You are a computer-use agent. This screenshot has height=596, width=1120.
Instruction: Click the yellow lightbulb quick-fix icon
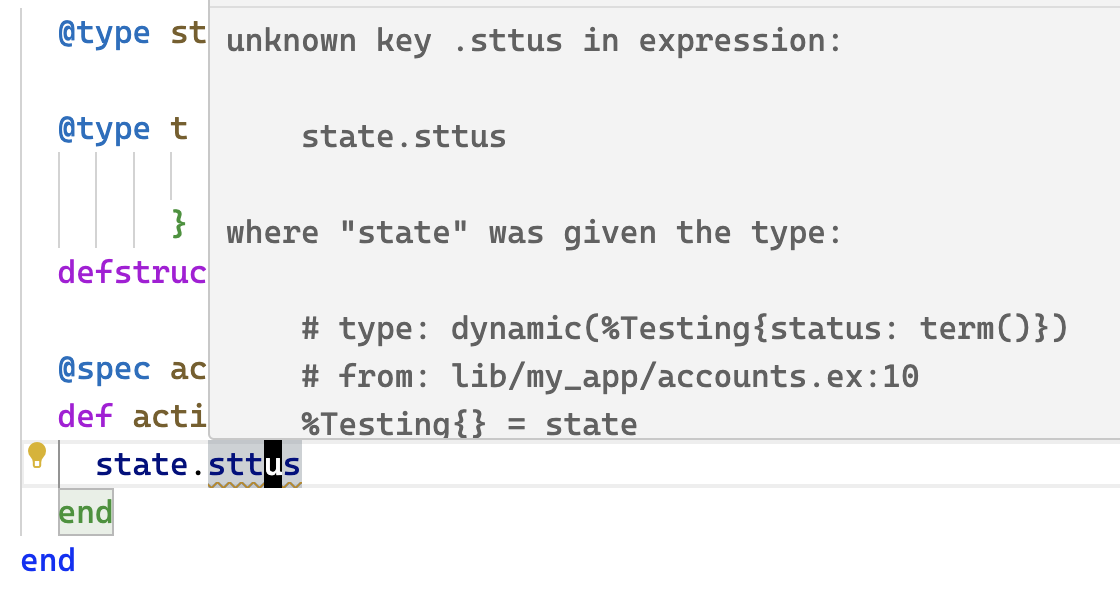(36, 455)
